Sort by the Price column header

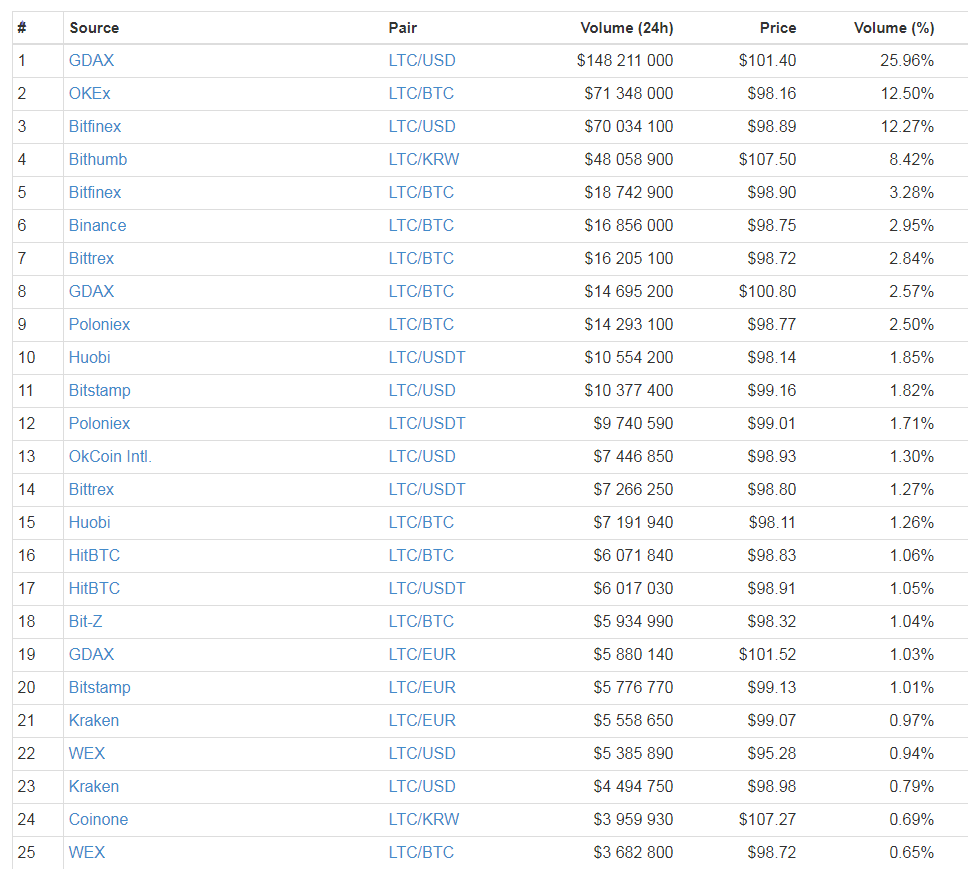click(x=778, y=28)
